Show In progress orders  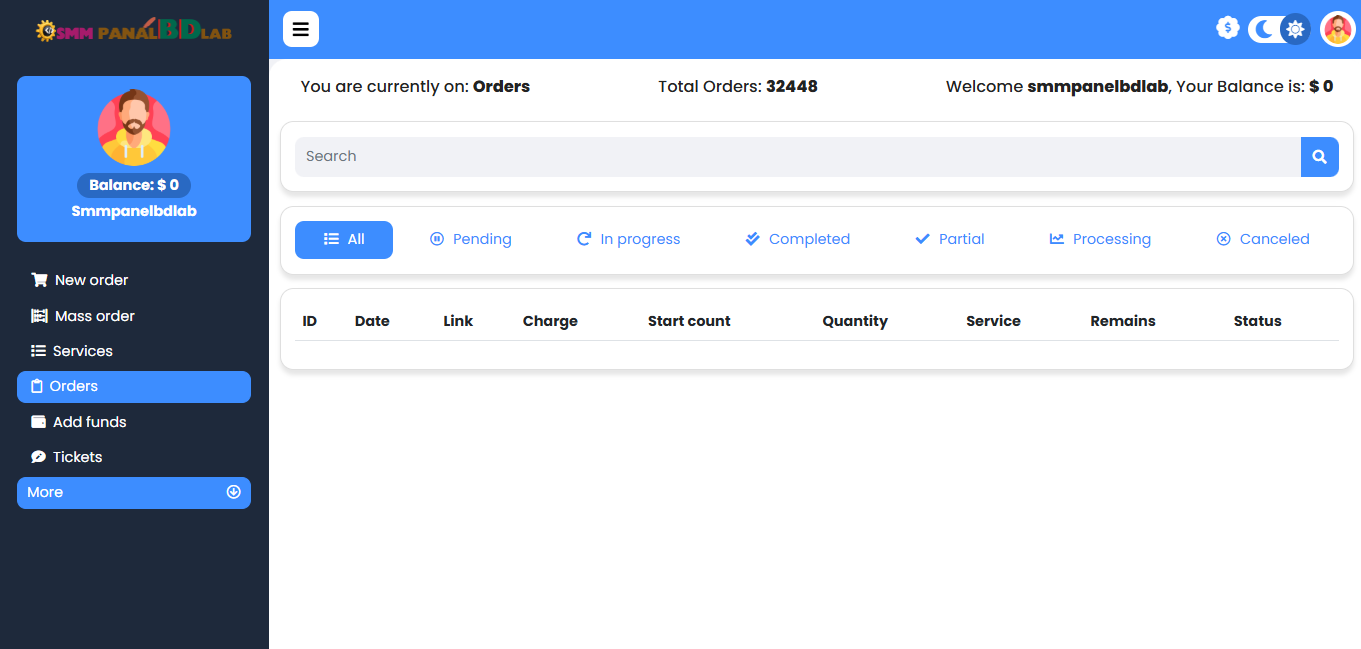(628, 239)
